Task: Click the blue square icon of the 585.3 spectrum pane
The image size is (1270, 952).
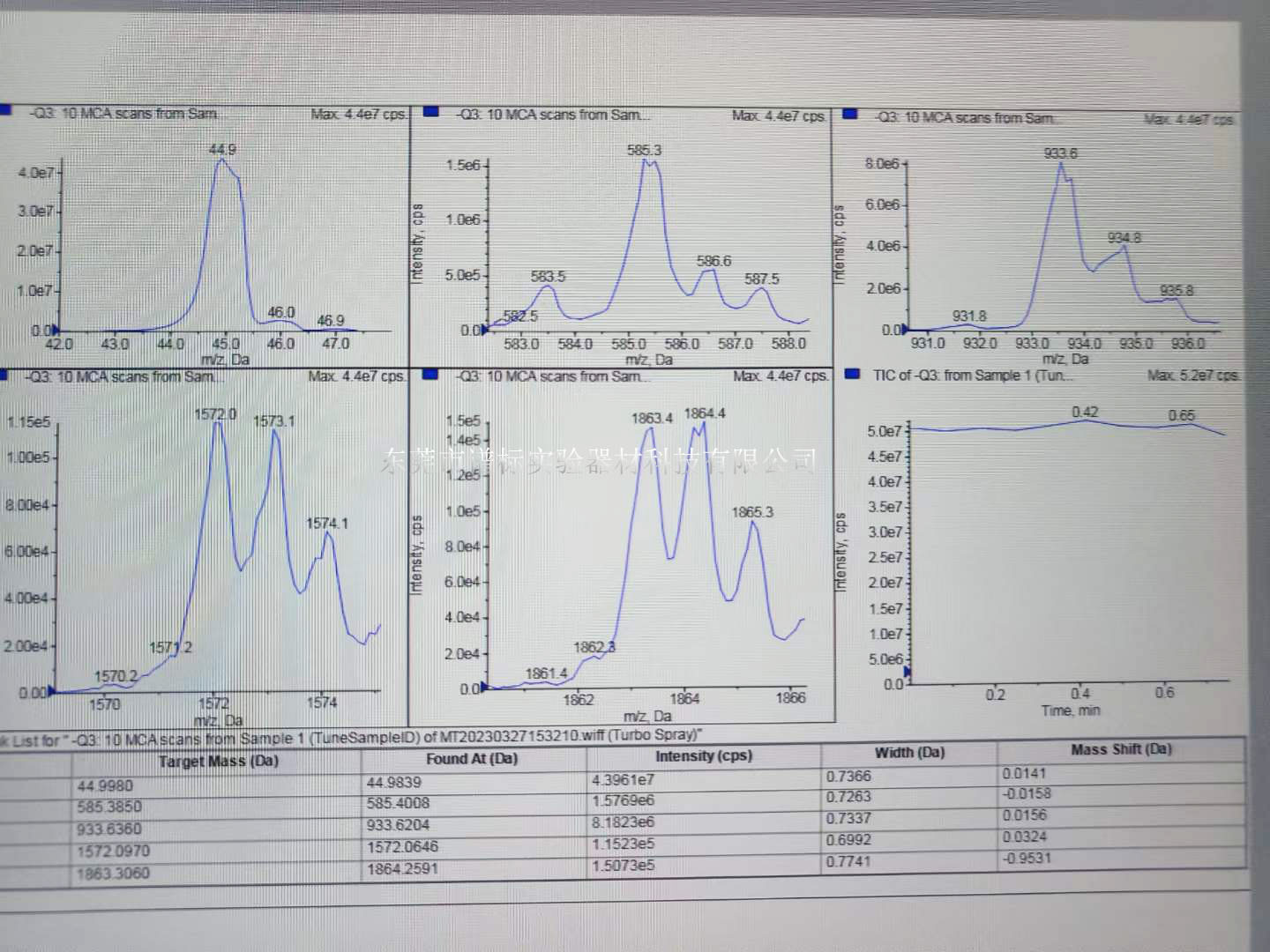Action: click(431, 112)
